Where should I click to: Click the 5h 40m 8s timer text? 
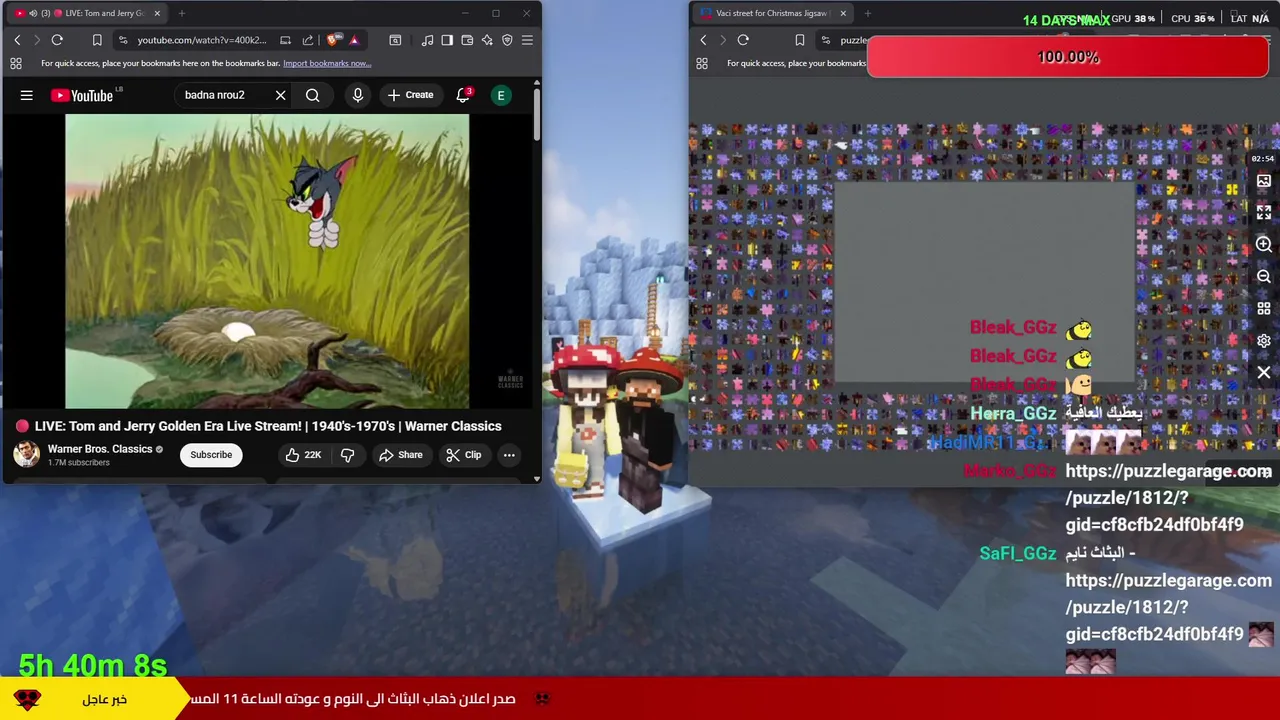pos(93,666)
